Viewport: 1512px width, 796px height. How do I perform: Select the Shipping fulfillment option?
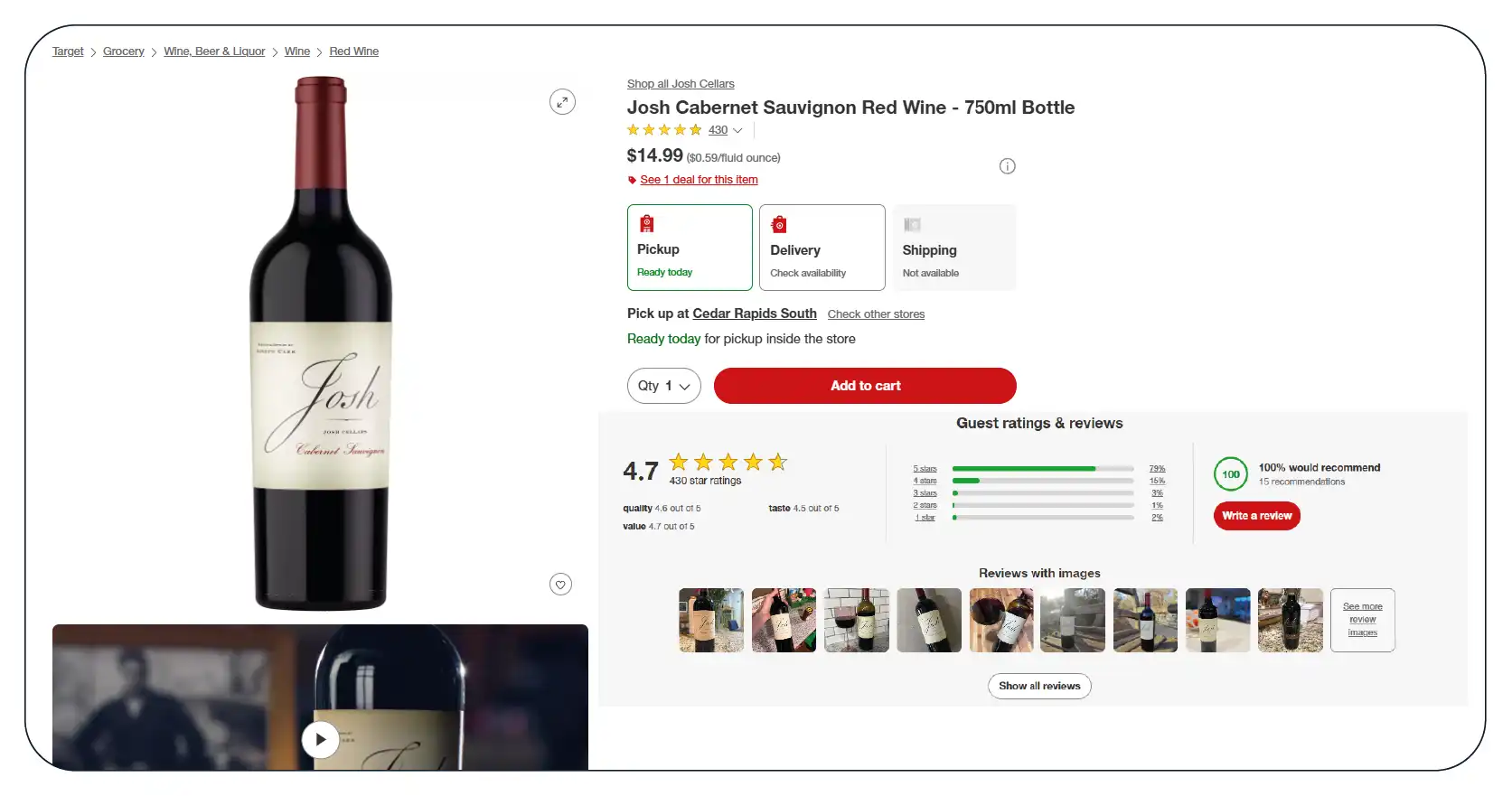pos(954,248)
